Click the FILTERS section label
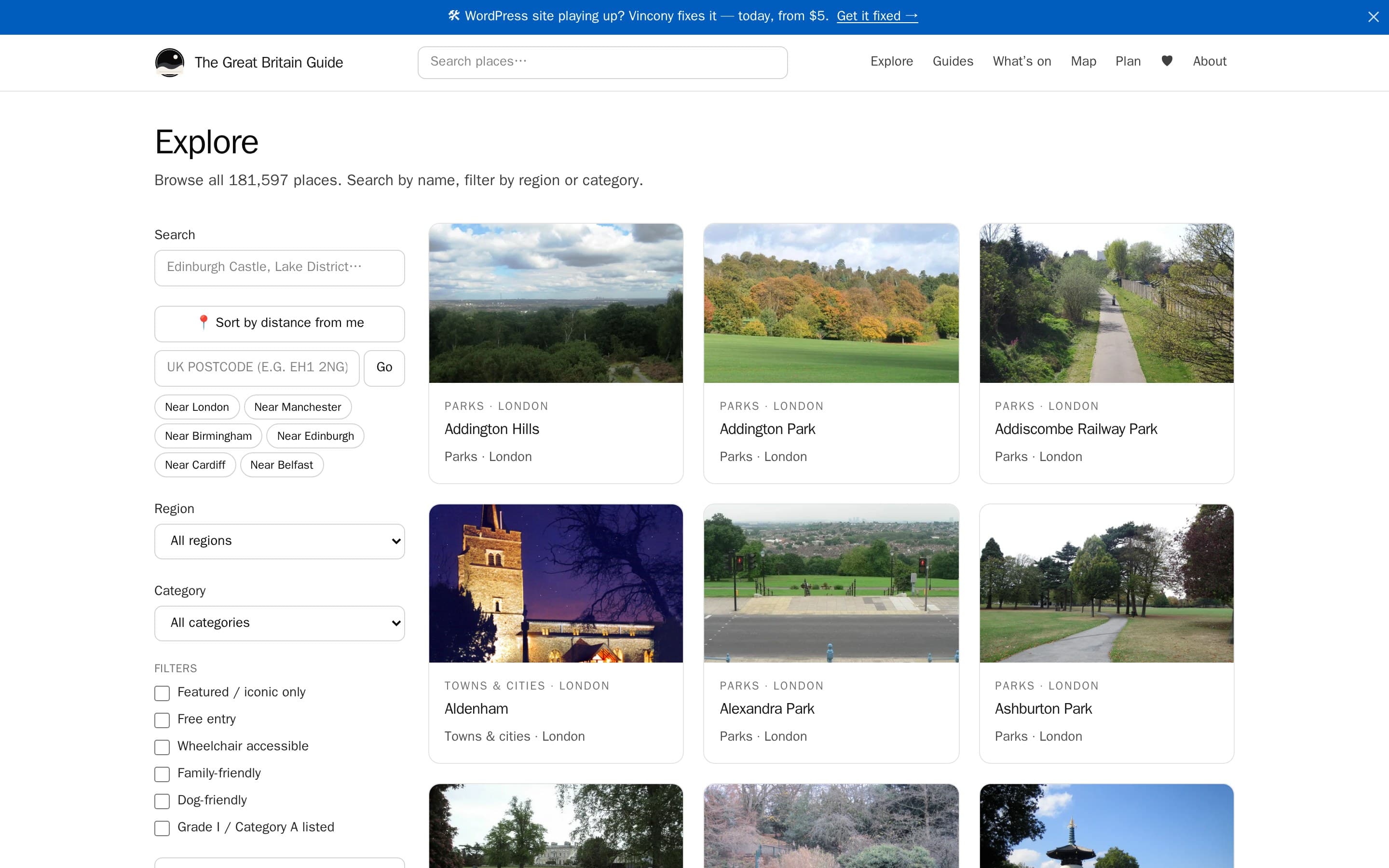The width and height of the screenshot is (1389, 868). (176, 668)
